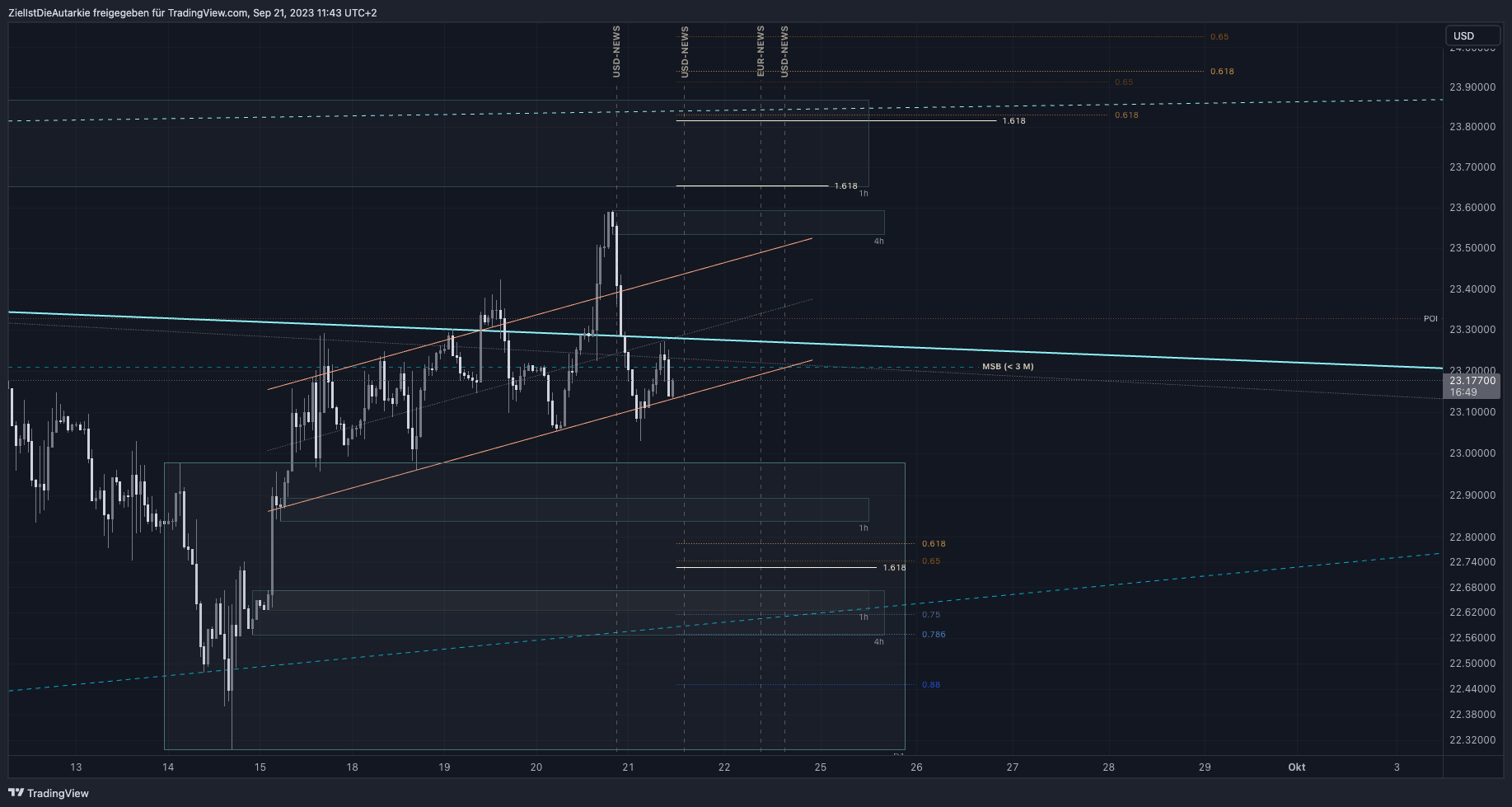Select the EUR-NEWS vertical line label
This screenshot has width=1512, height=807.
click(x=761, y=51)
